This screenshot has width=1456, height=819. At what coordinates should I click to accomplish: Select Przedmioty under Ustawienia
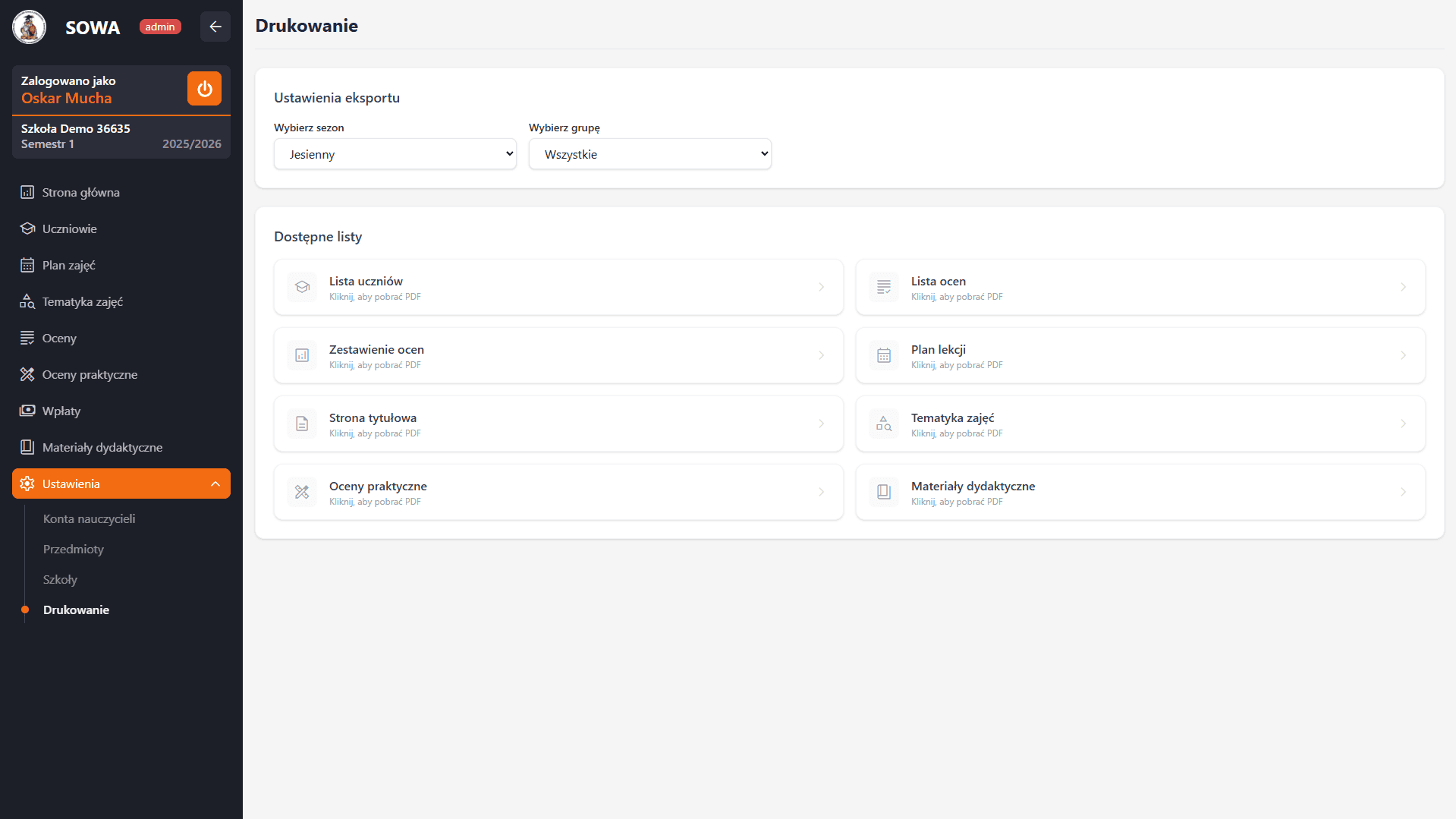pyautogui.click(x=74, y=549)
